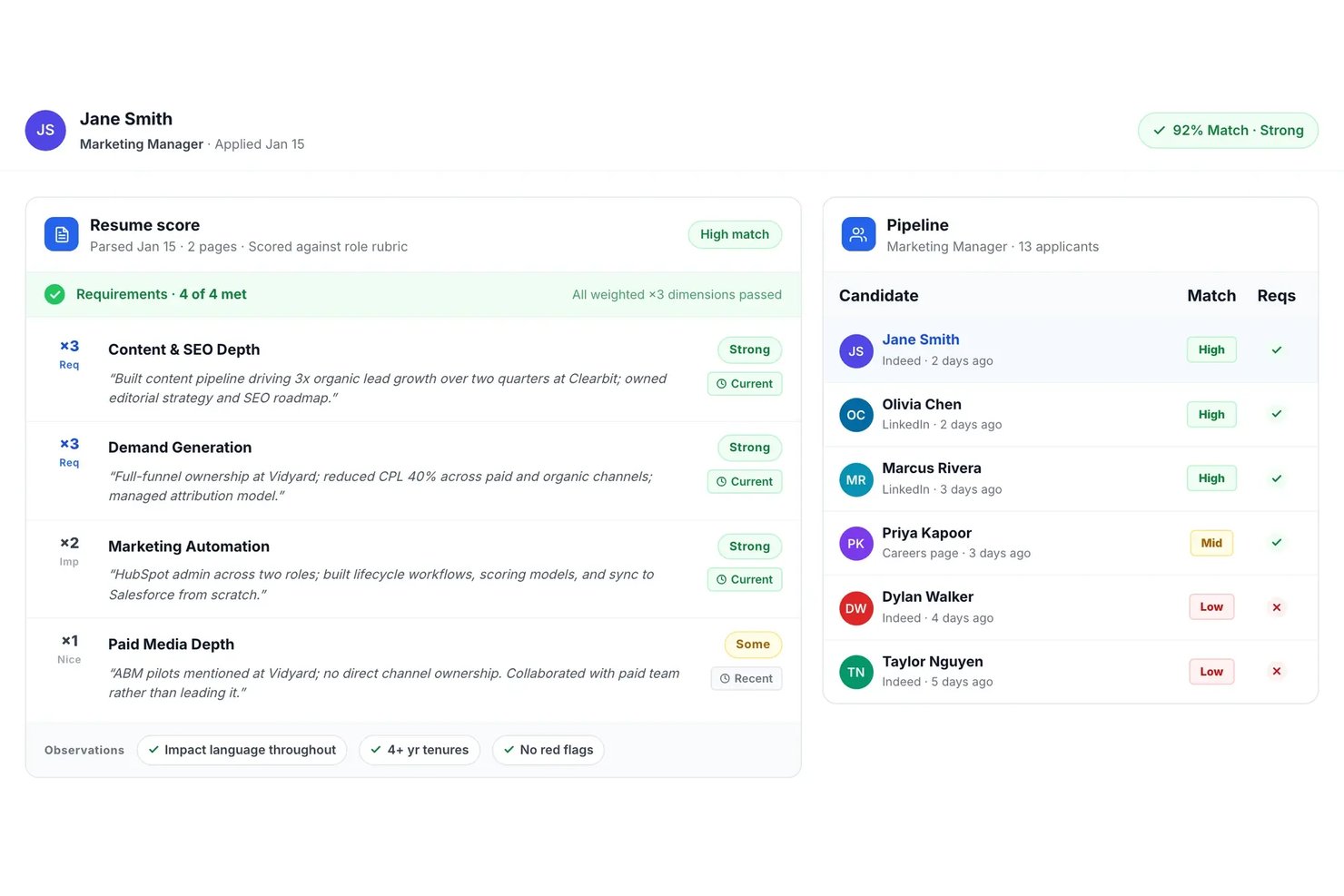Click the Match column header

tap(1211, 296)
